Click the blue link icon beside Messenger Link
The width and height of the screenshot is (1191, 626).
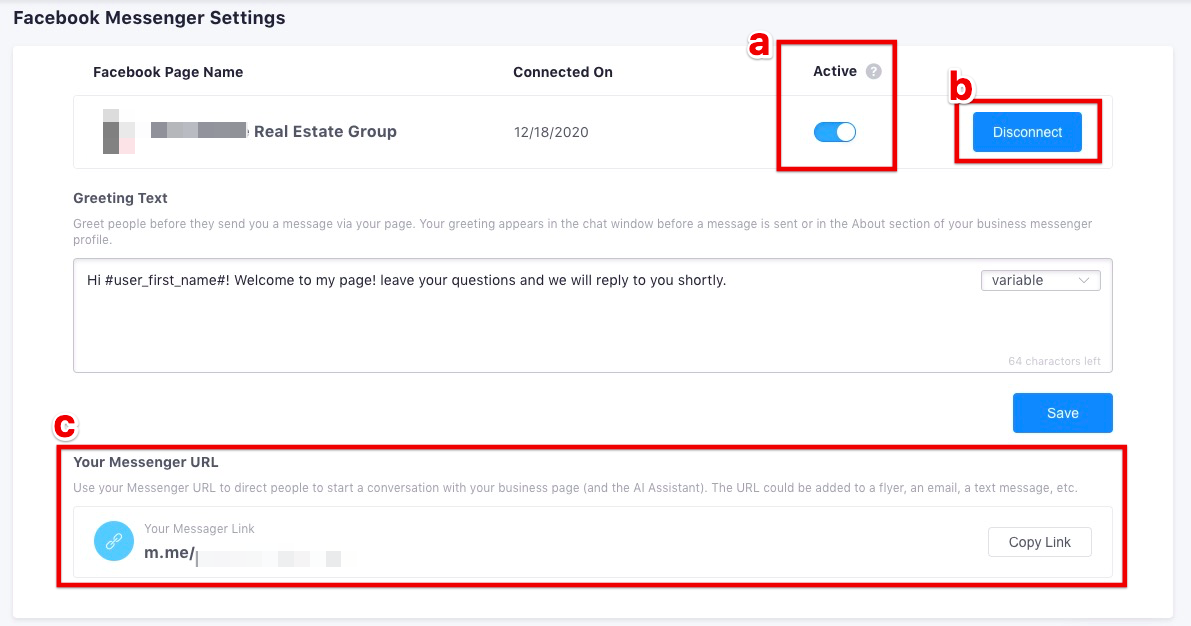[114, 541]
